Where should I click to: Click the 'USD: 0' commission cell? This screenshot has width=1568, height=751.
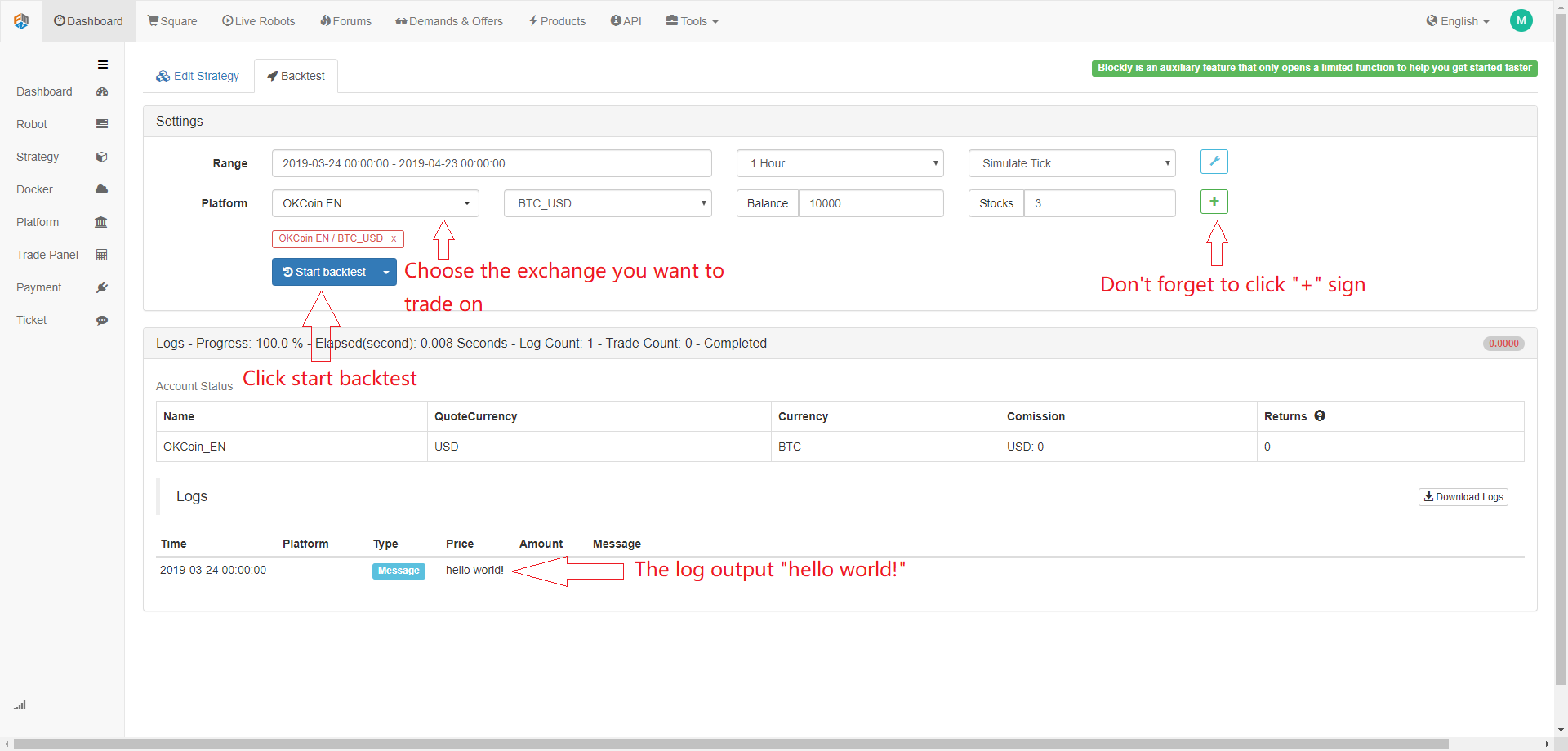pos(1129,447)
